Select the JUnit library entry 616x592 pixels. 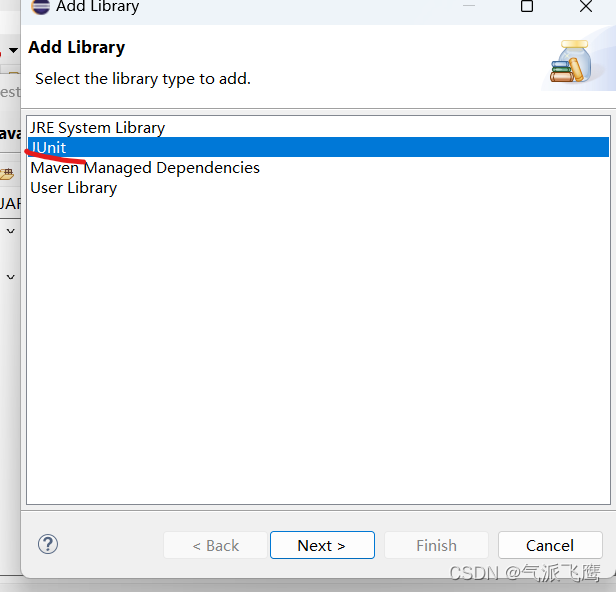318,147
